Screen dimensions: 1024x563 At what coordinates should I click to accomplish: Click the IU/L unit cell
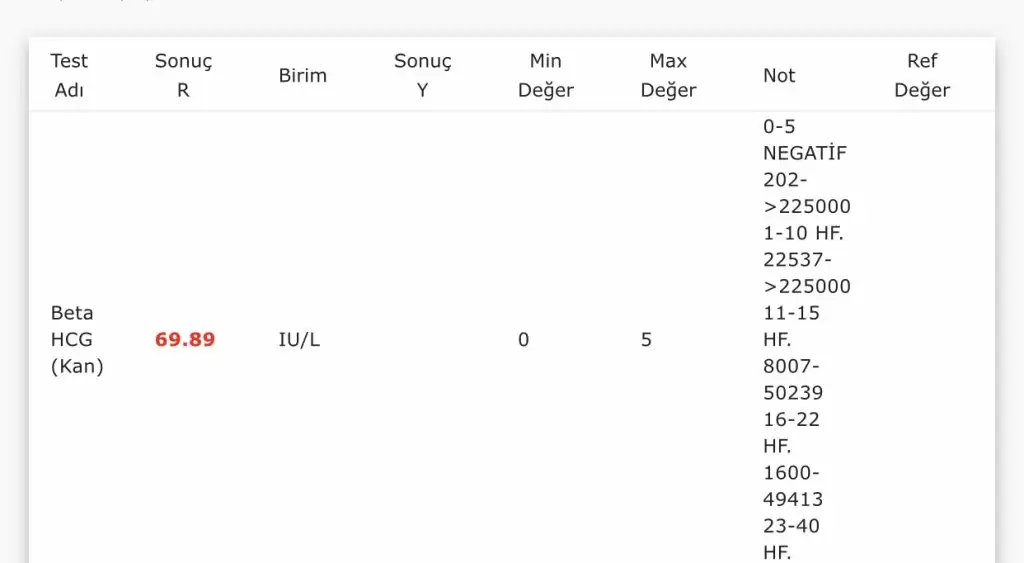299,340
